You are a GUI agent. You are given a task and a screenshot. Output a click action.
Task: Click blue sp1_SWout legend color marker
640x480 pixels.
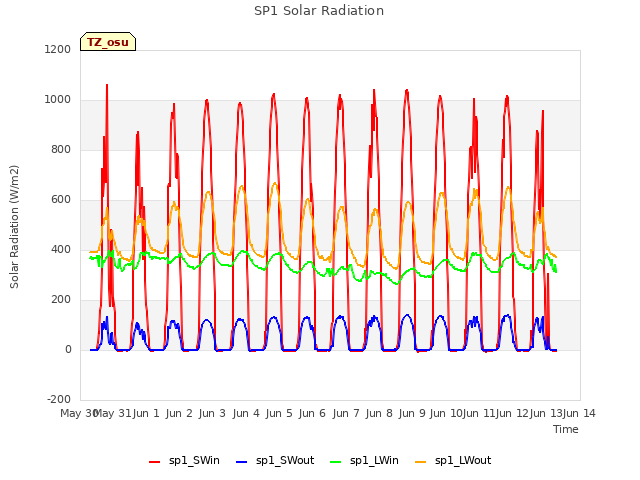(x=242, y=462)
